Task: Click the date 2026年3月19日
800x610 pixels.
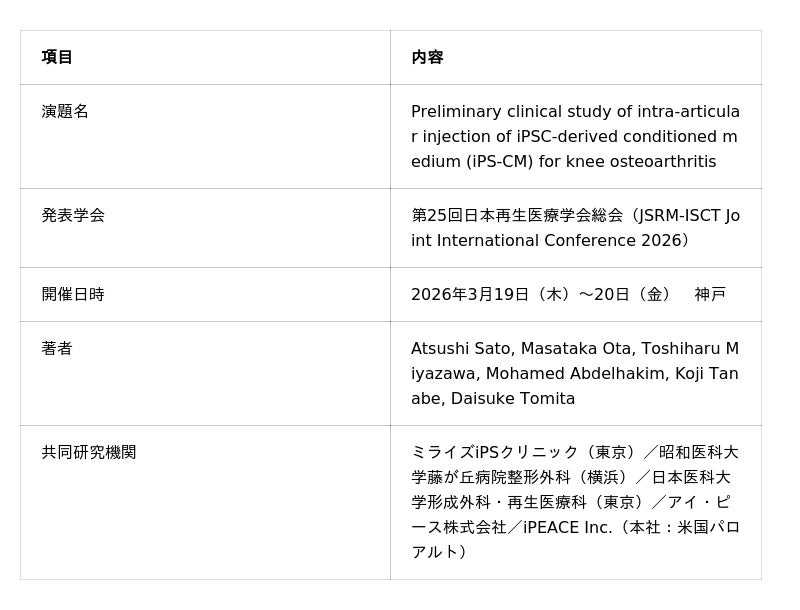Action: click(x=470, y=294)
